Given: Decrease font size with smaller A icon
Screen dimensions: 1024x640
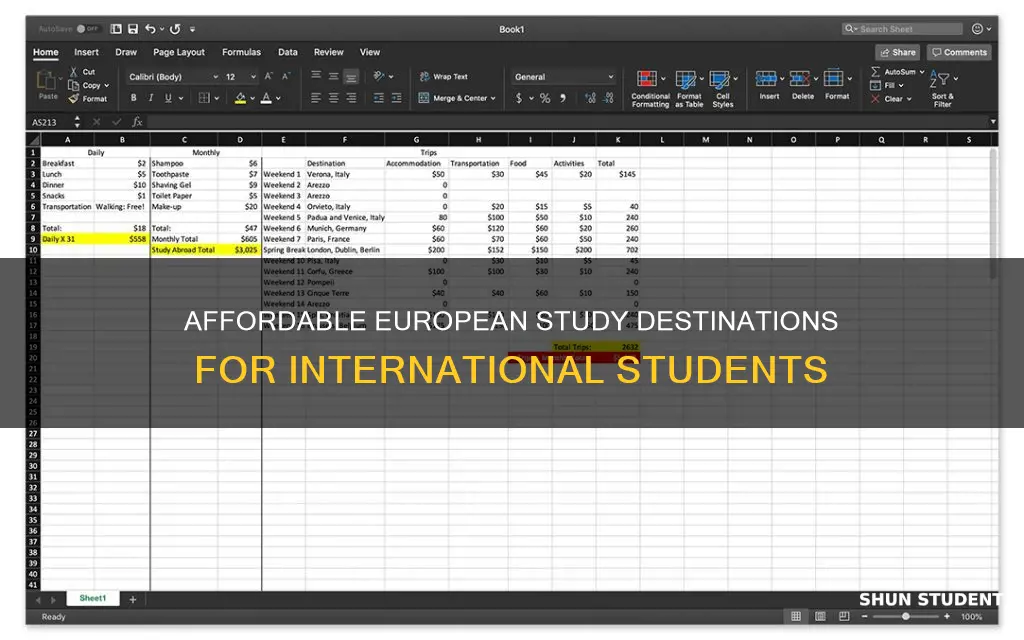Looking at the screenshot, I should click(285, 76).
